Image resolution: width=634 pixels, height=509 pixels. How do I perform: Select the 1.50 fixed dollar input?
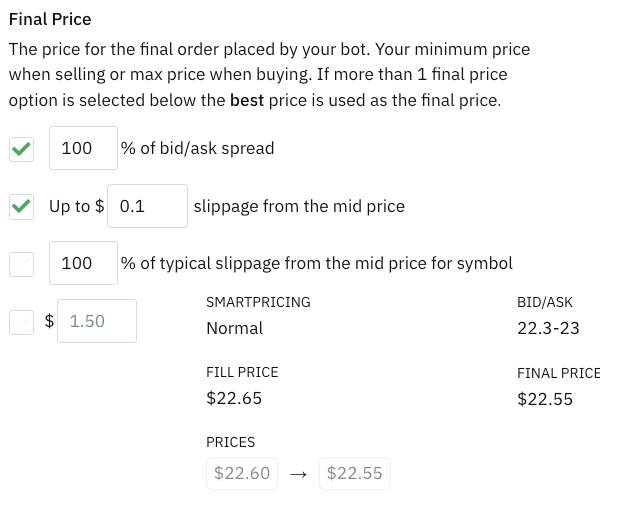click(x=97, y=321)
